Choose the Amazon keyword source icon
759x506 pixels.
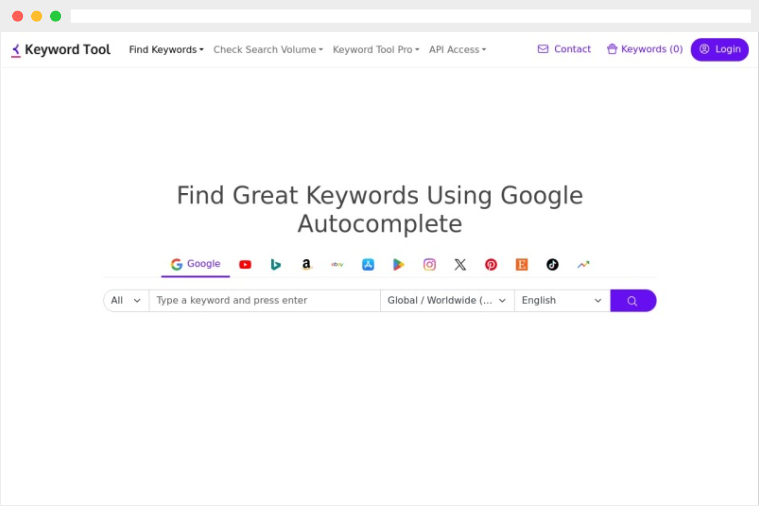coord(306,264)
